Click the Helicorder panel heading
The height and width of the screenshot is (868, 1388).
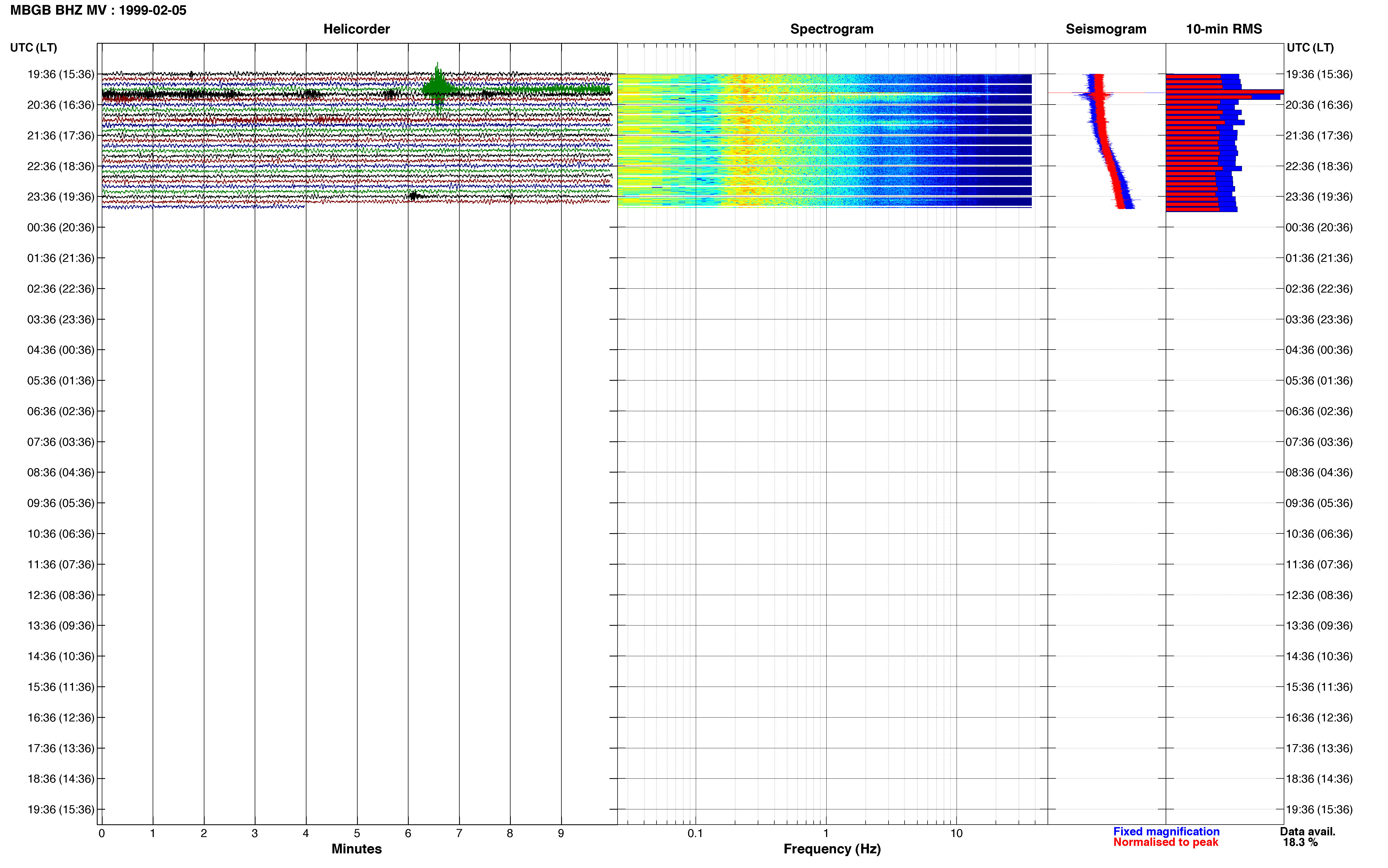tap(356, 29)
